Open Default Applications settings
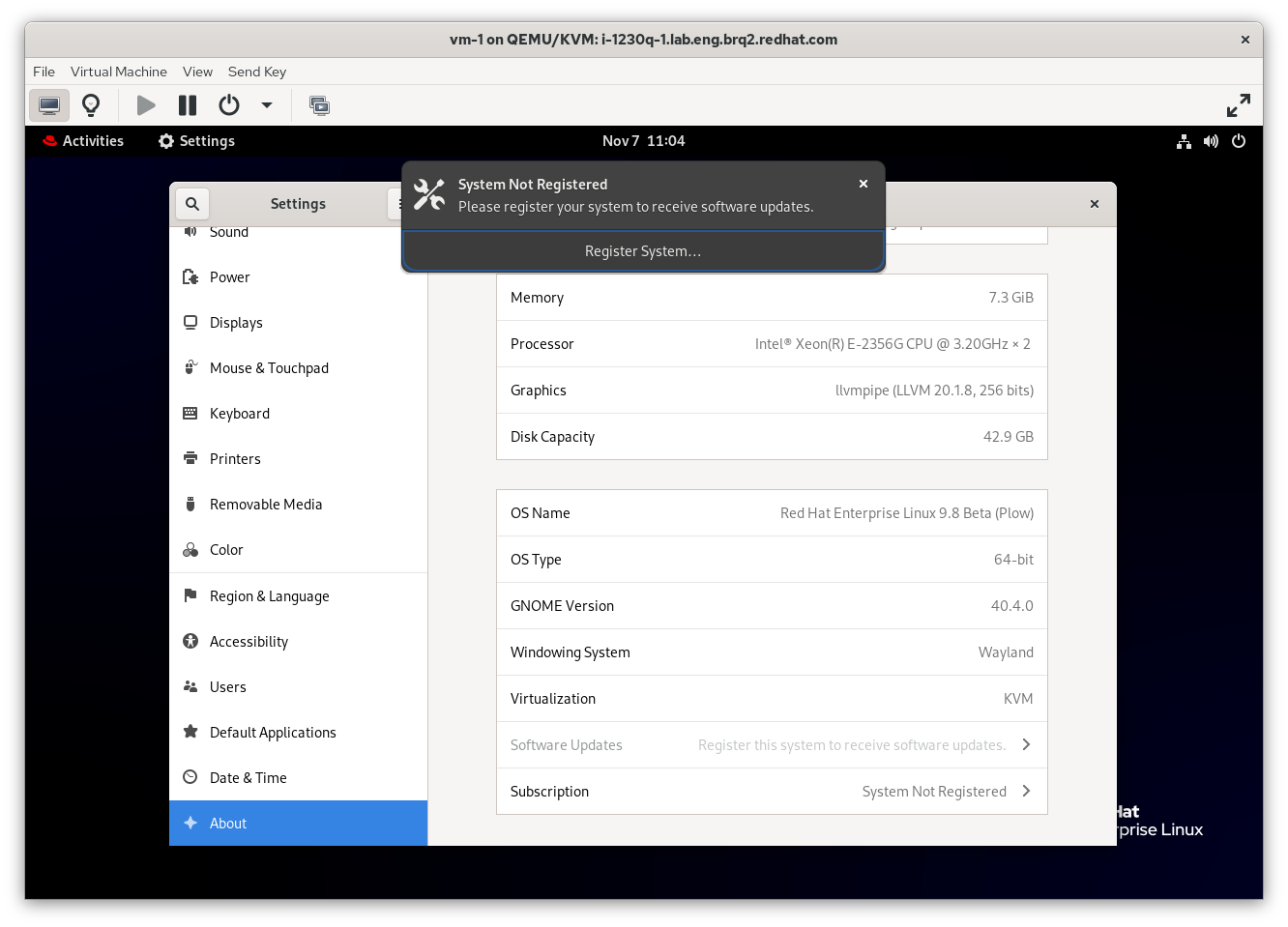Viewport: 1288px width, 927px height. click(298, 733)
